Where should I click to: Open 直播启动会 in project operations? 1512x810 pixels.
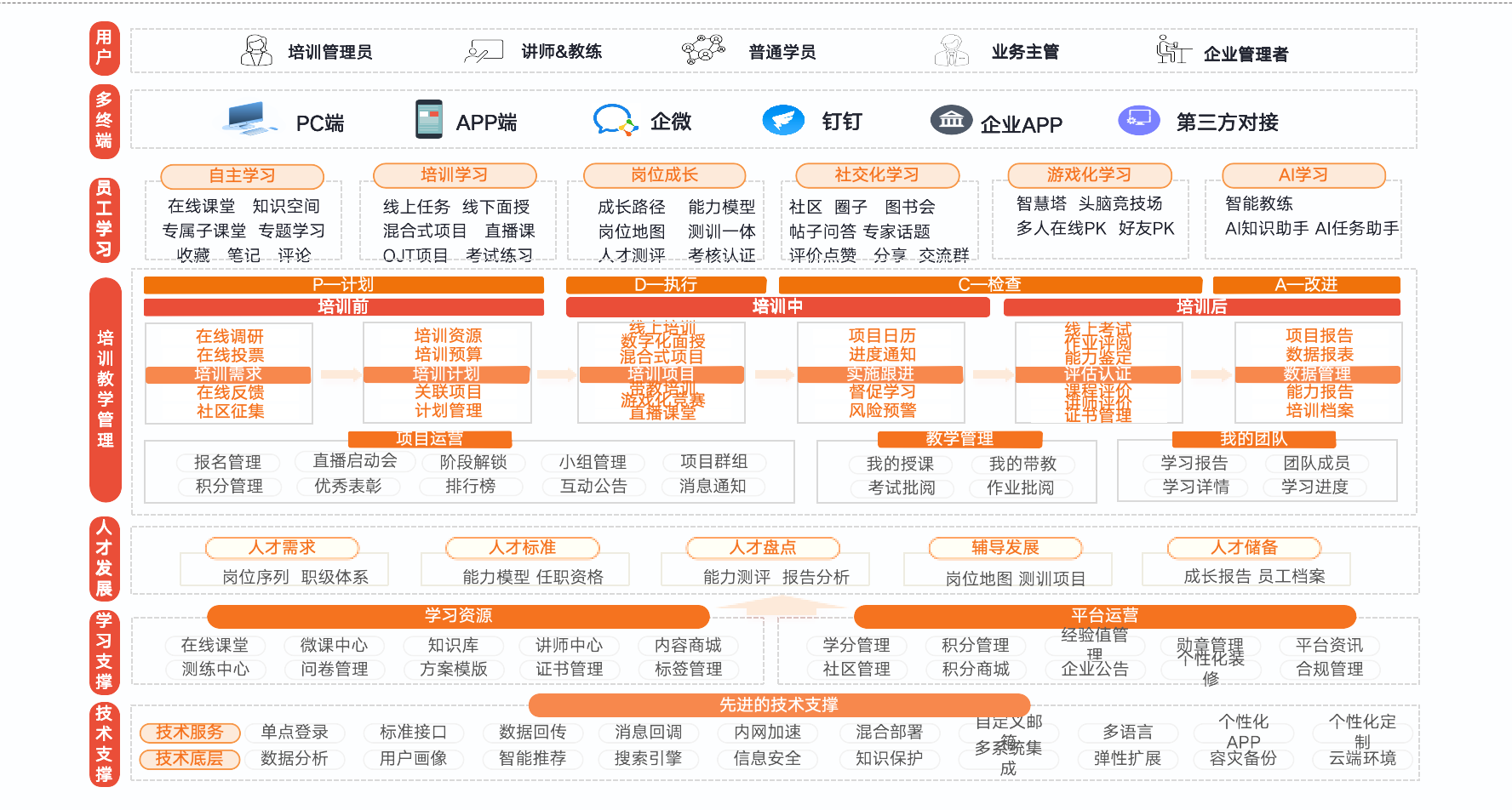click(x=355, y=461)
